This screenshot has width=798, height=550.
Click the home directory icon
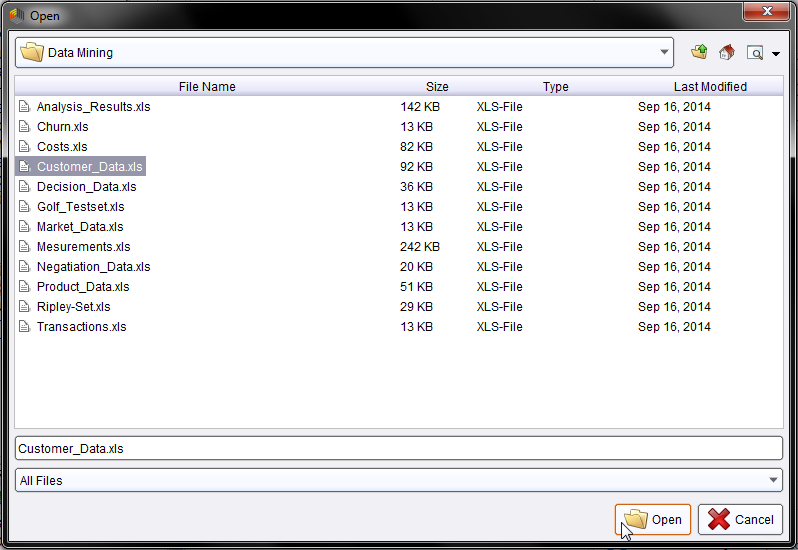(x=727, y=52)
